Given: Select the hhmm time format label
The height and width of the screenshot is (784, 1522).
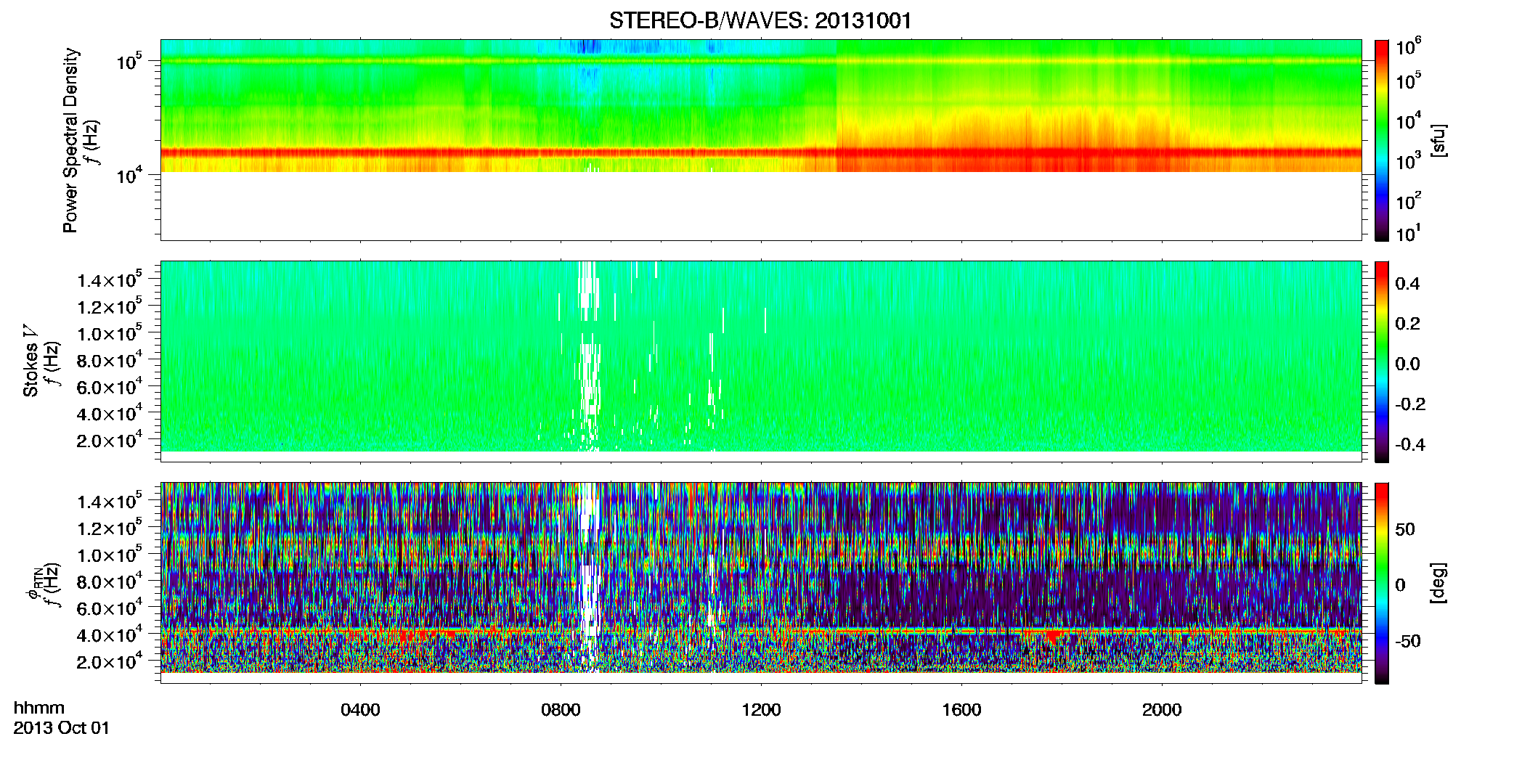Looking at the screenshot, I should (x=39, y=708).
